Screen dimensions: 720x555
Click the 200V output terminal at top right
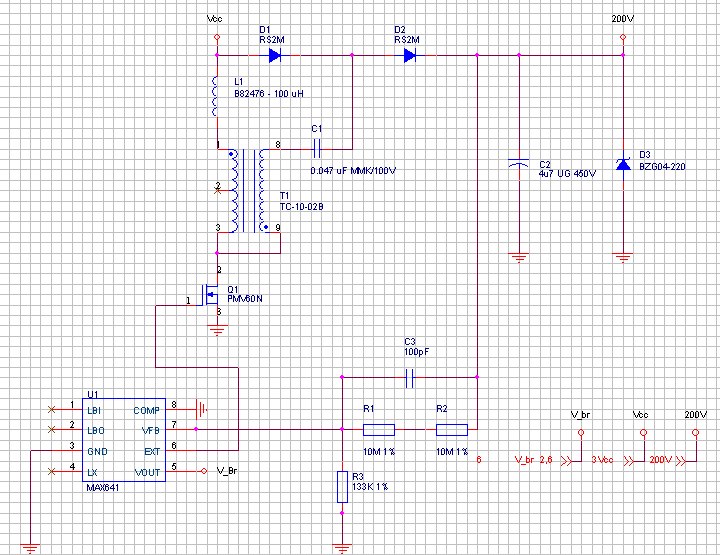[x=623, y=37]
